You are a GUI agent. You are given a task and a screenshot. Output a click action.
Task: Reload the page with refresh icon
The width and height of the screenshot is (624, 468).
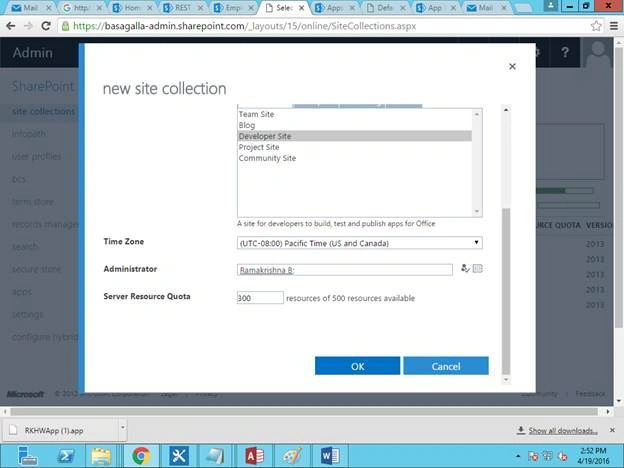click(46, 26)
